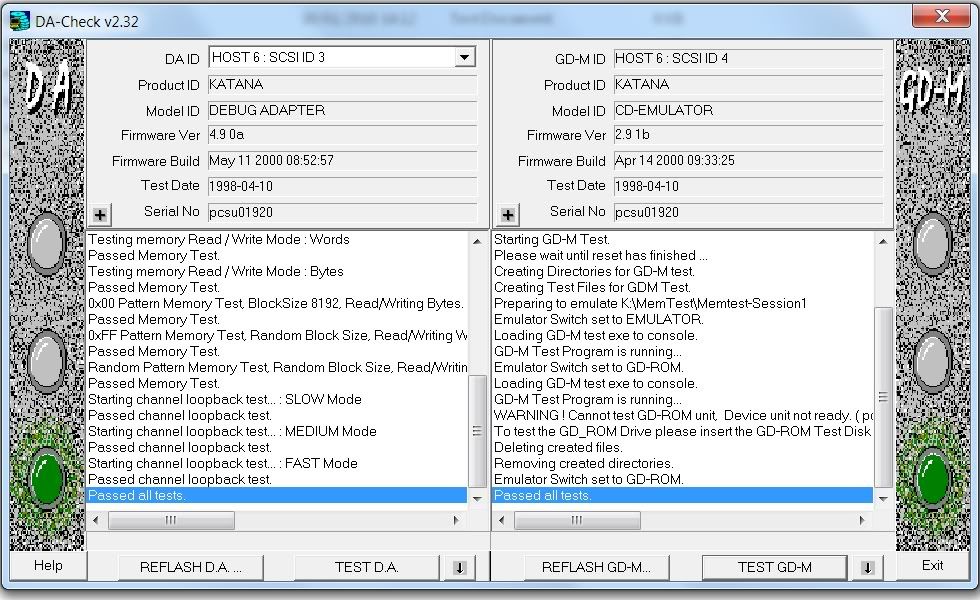Expand D.A. details with plus button
Image resolution: width=980 pixels, height=600 pixels.
pos(100,214)
